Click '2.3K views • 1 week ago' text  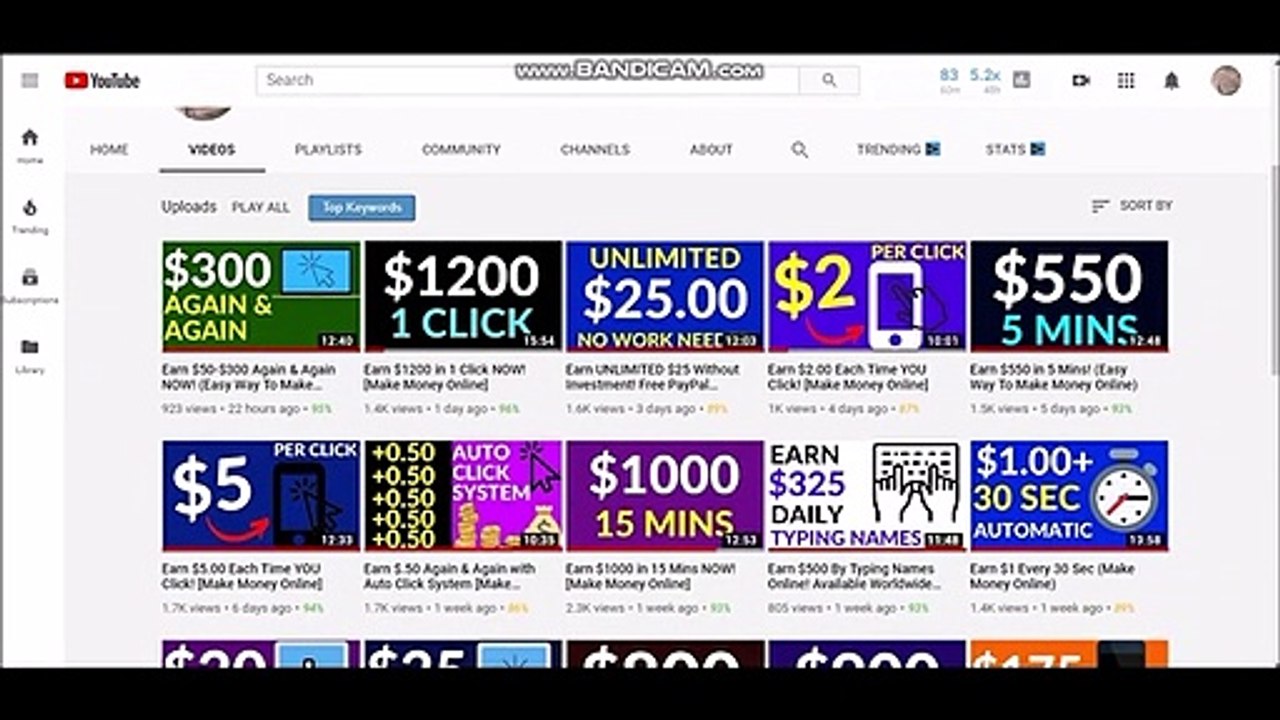pos(635,608)
